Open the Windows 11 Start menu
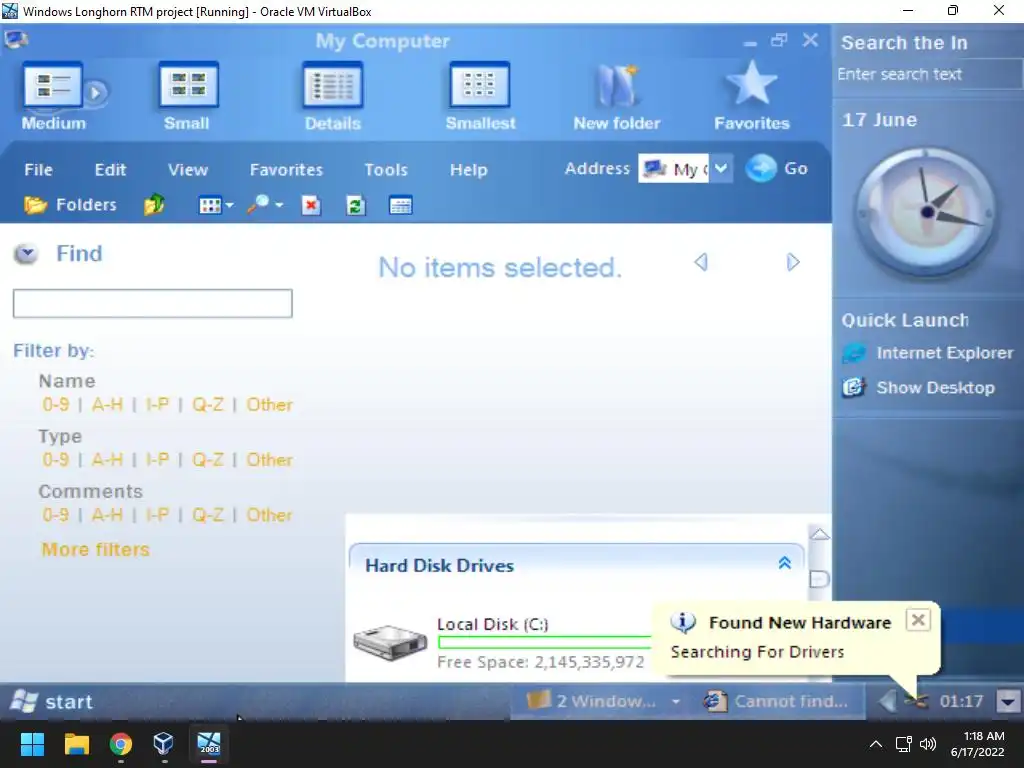This screenshot has height=768, width=1024. tap(32, 744)
